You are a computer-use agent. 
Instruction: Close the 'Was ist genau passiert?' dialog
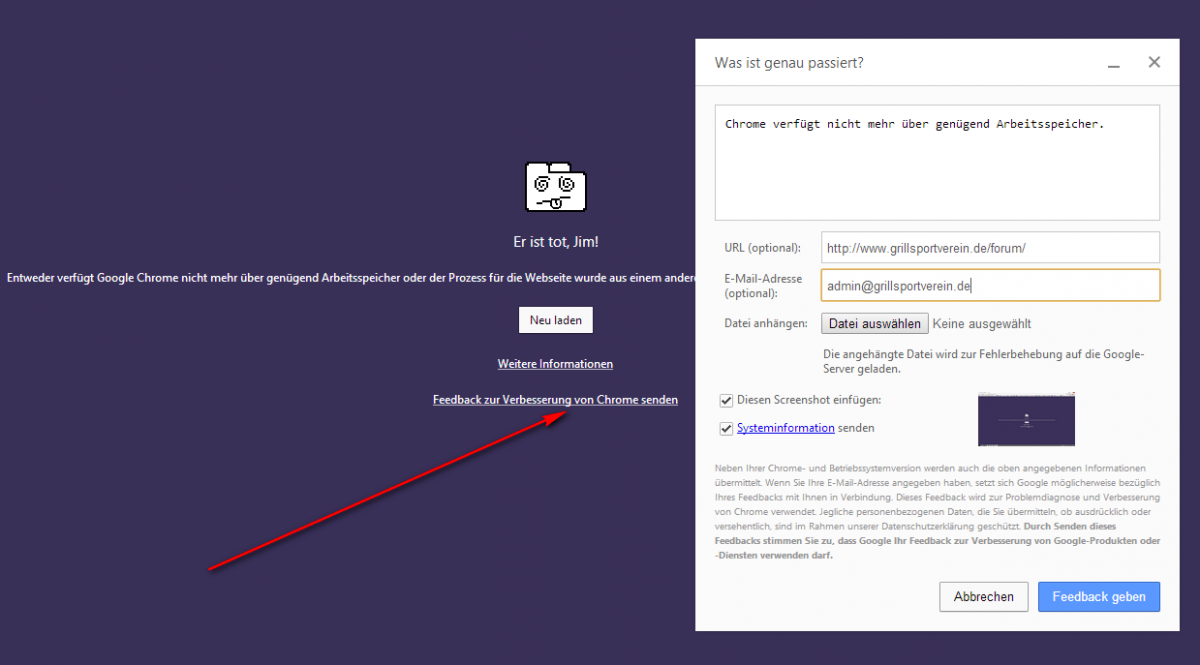tap(1154, 62)
